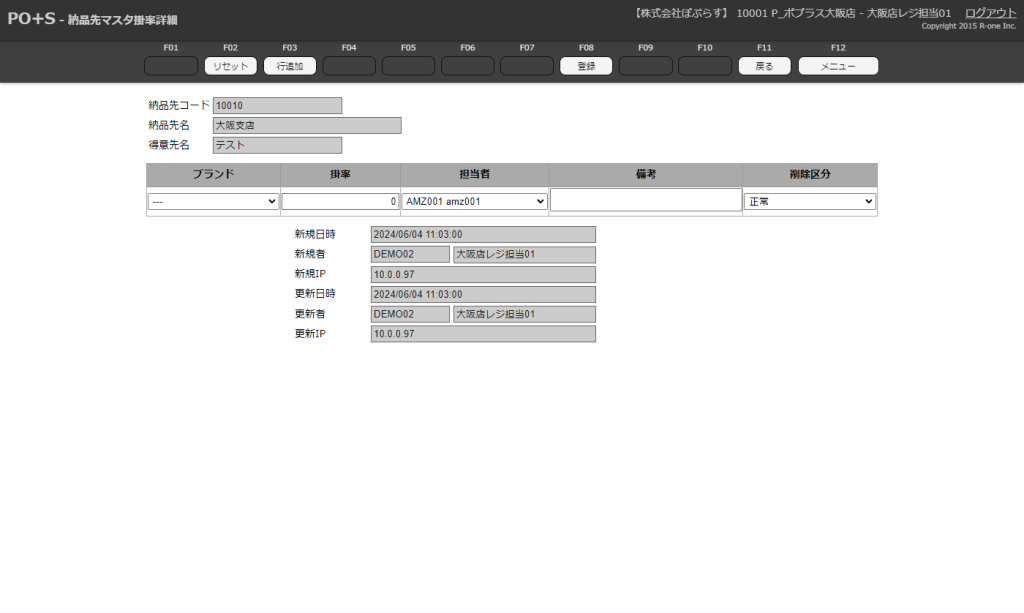Expand the ブランド brand dropdown
Screen dimensions: 1024x613
pos(213,202)
